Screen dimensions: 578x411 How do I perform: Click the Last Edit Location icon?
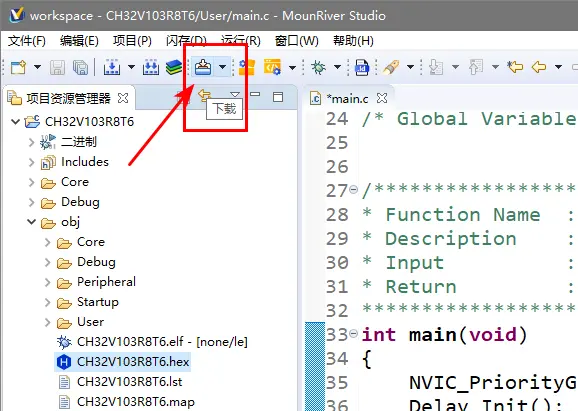tap(515, 67)
